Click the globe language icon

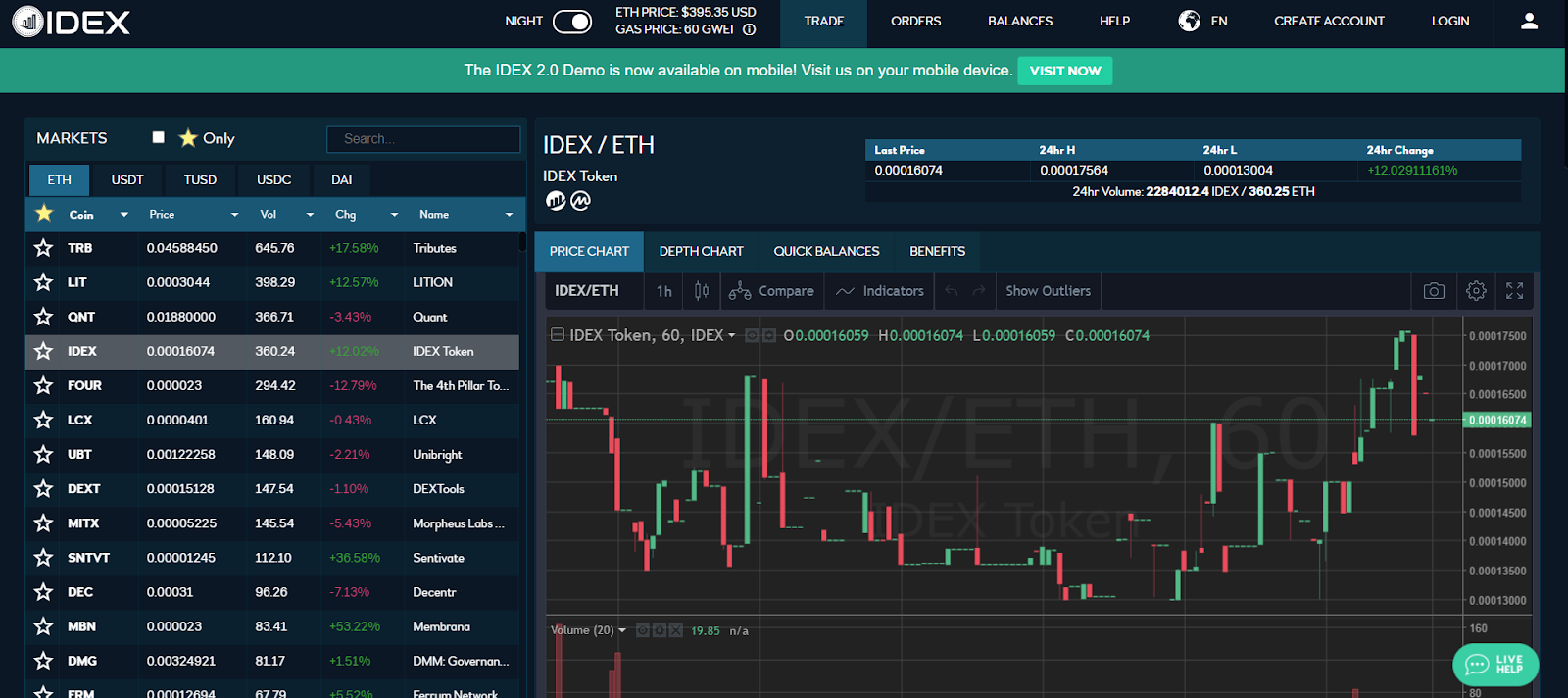[x=1189, y=21]
